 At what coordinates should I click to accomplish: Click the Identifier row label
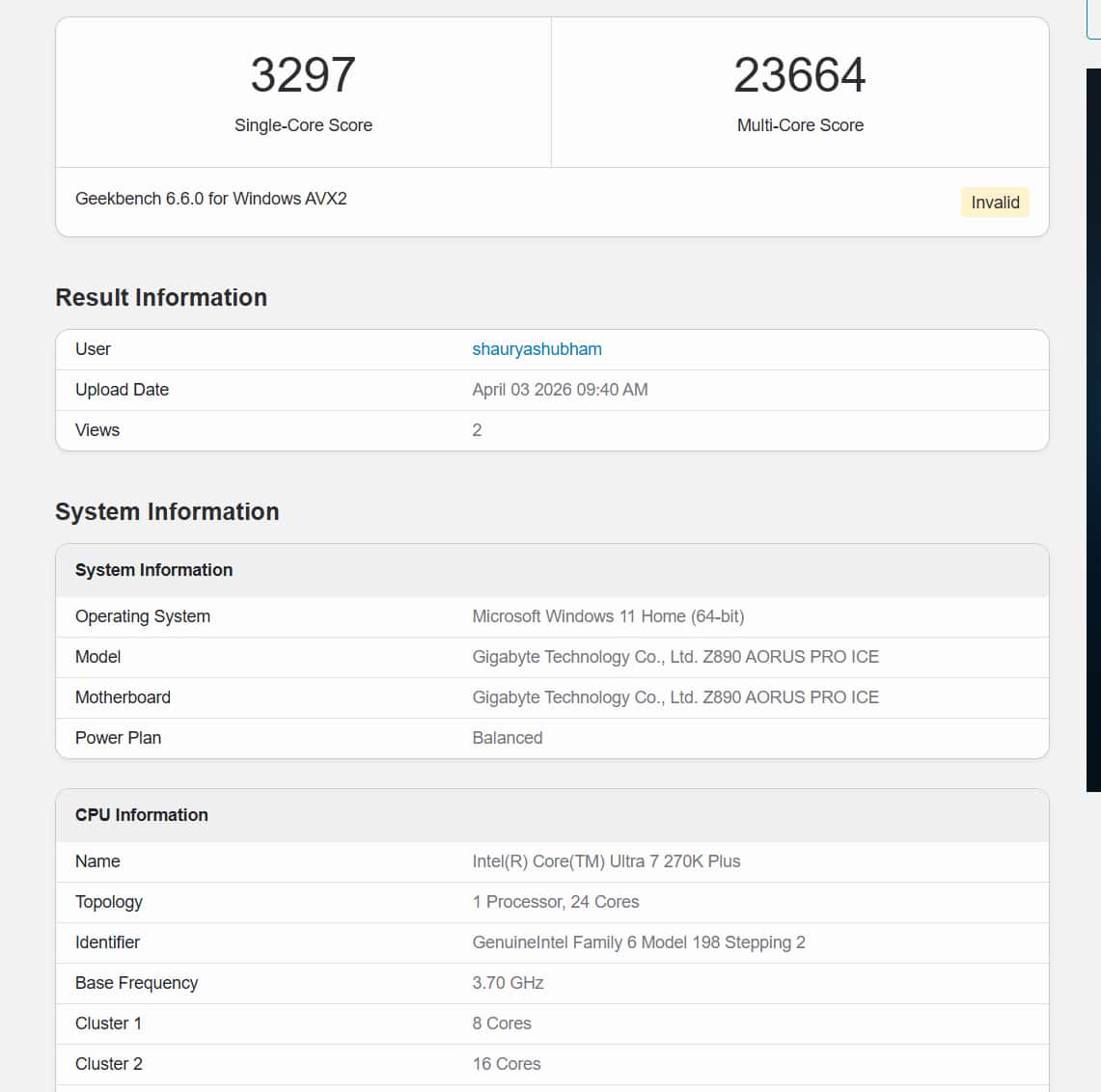pos(107,942)
